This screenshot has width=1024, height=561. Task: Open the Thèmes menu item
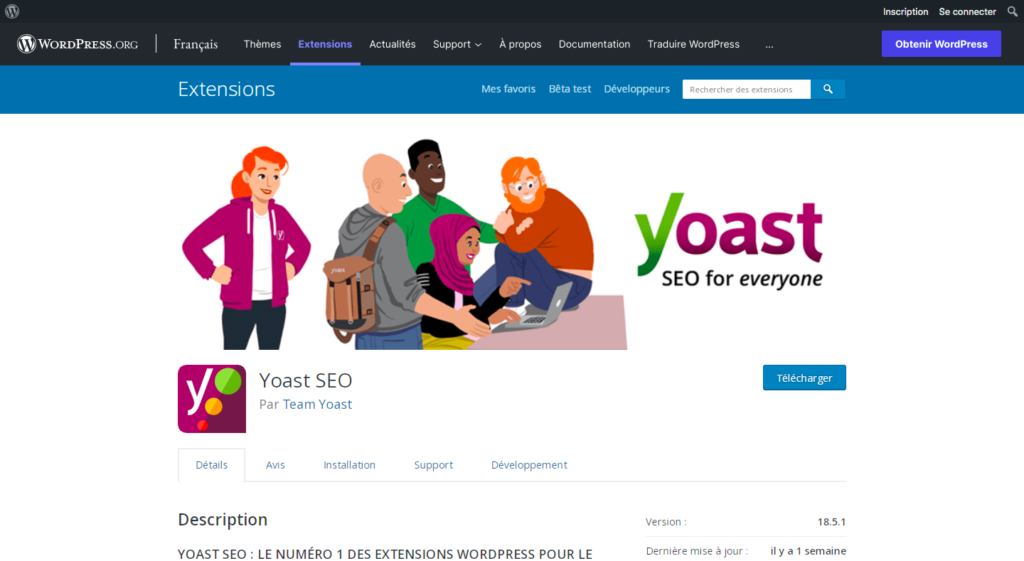point(262,44)
